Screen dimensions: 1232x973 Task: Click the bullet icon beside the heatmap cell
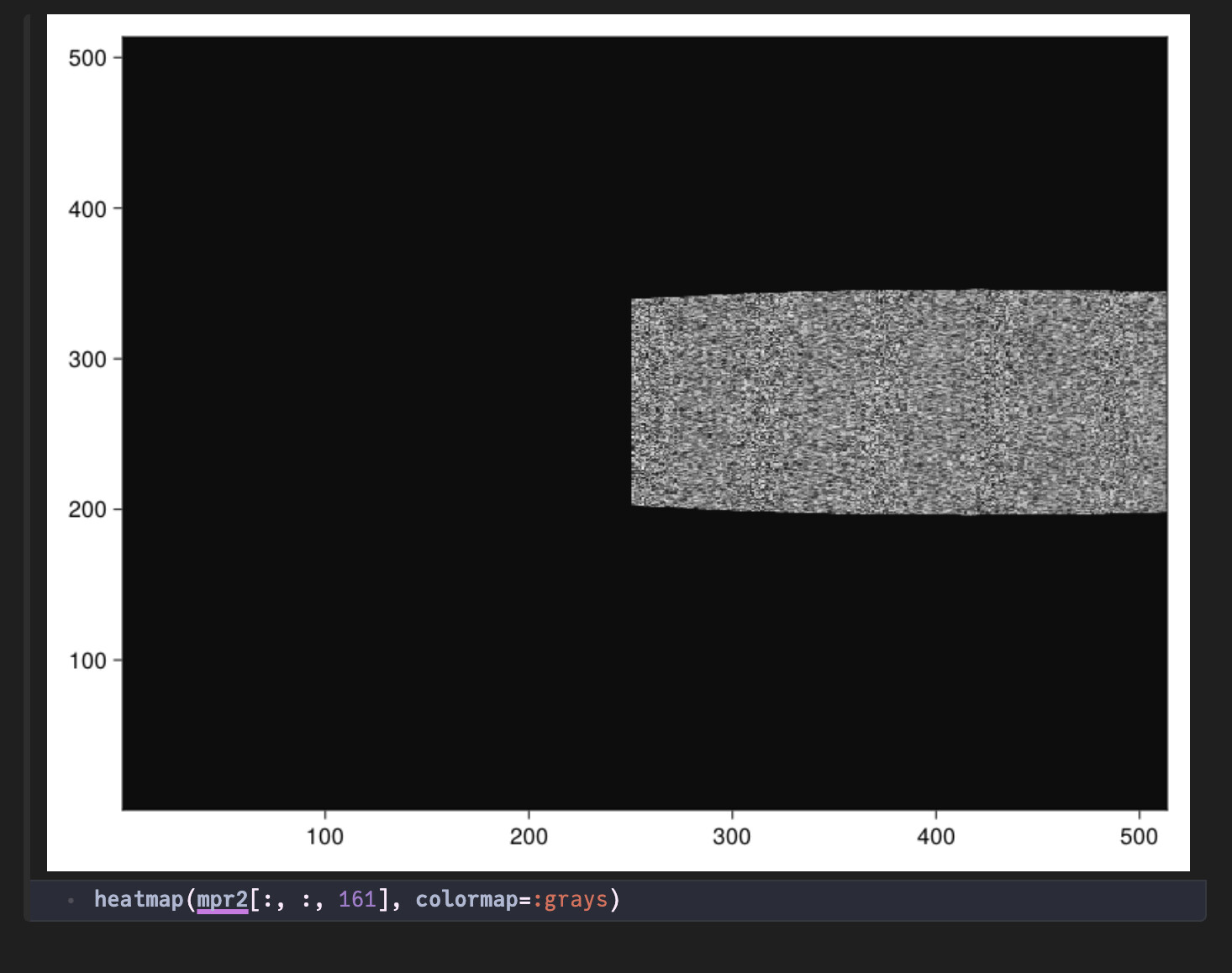tap(71, 900)
